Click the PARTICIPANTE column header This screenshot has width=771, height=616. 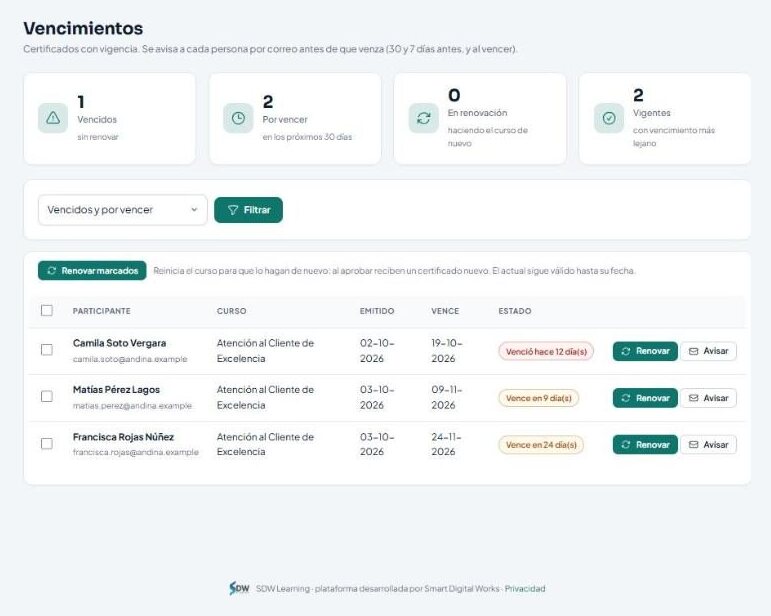(102, 311)
